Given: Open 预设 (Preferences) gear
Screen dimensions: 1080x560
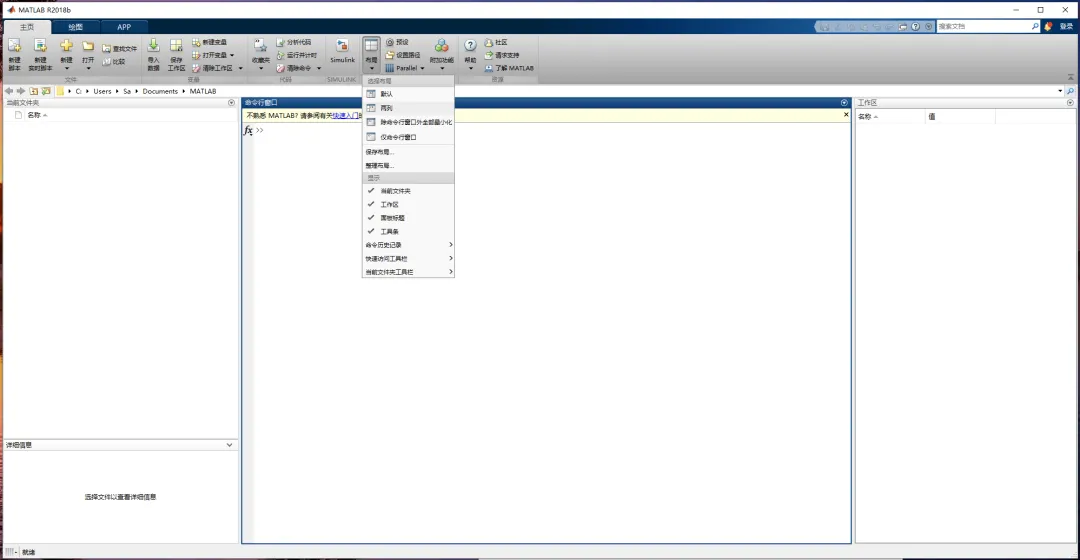Looking at the screenshot, I should point(397,42).
